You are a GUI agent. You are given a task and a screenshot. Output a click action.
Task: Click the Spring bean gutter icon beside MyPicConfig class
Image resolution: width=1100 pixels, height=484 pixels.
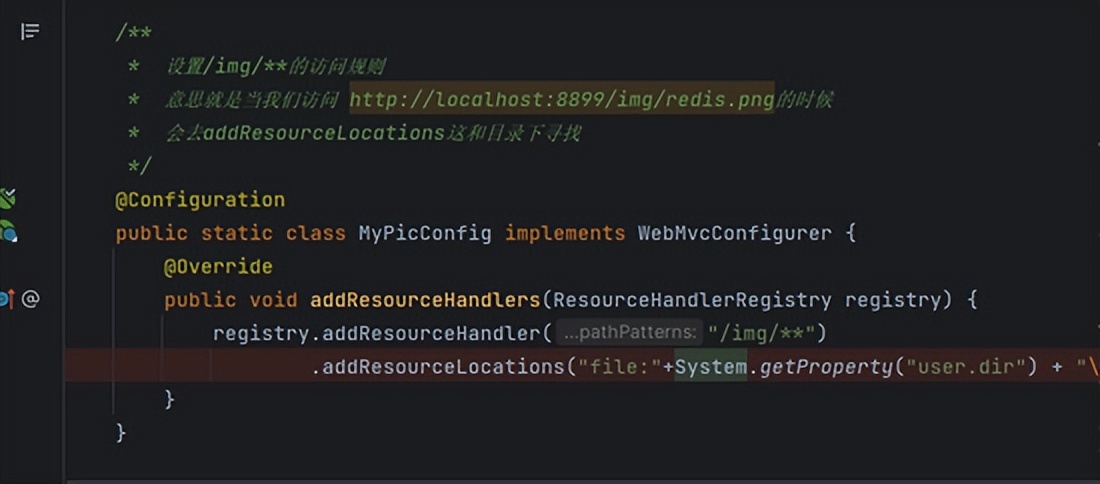click(8, 231)
